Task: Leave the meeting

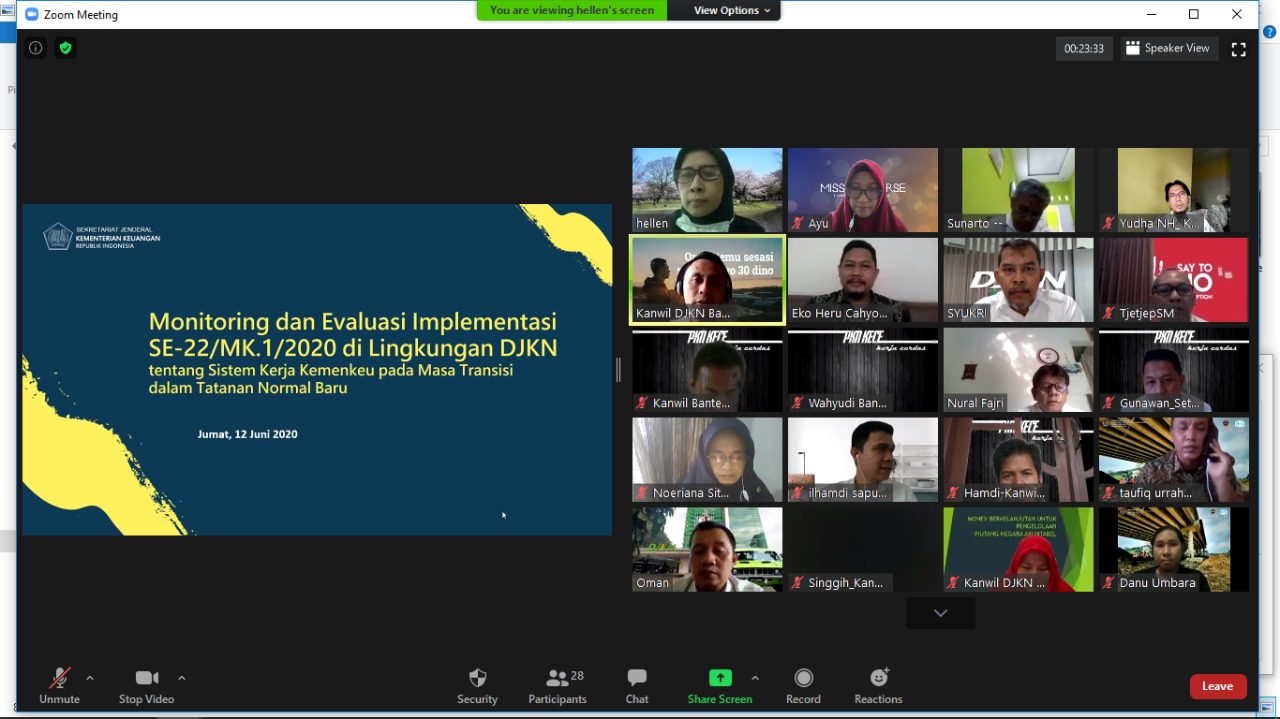Action: (x=1217, y=686)
